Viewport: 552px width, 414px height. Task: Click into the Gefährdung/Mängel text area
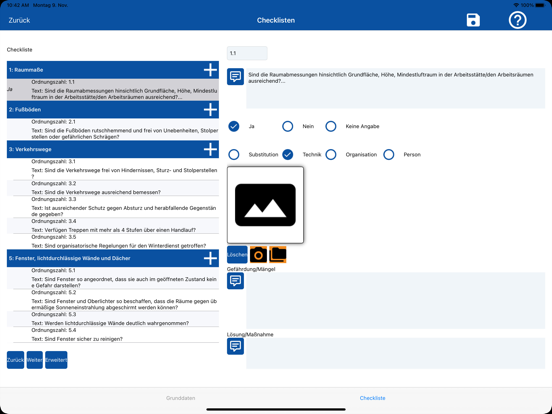point(395,300)
